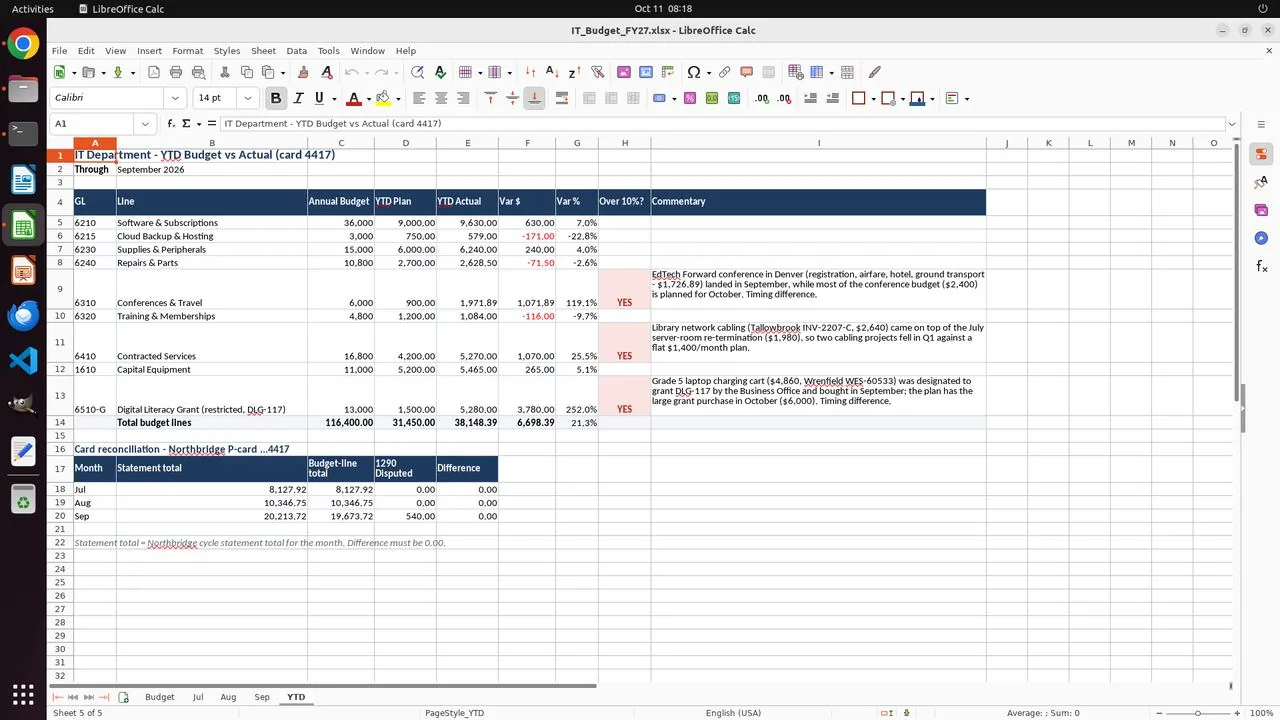Select row 14 header
This screenshot has height=720, width=1280.
(x=60, y=423)
